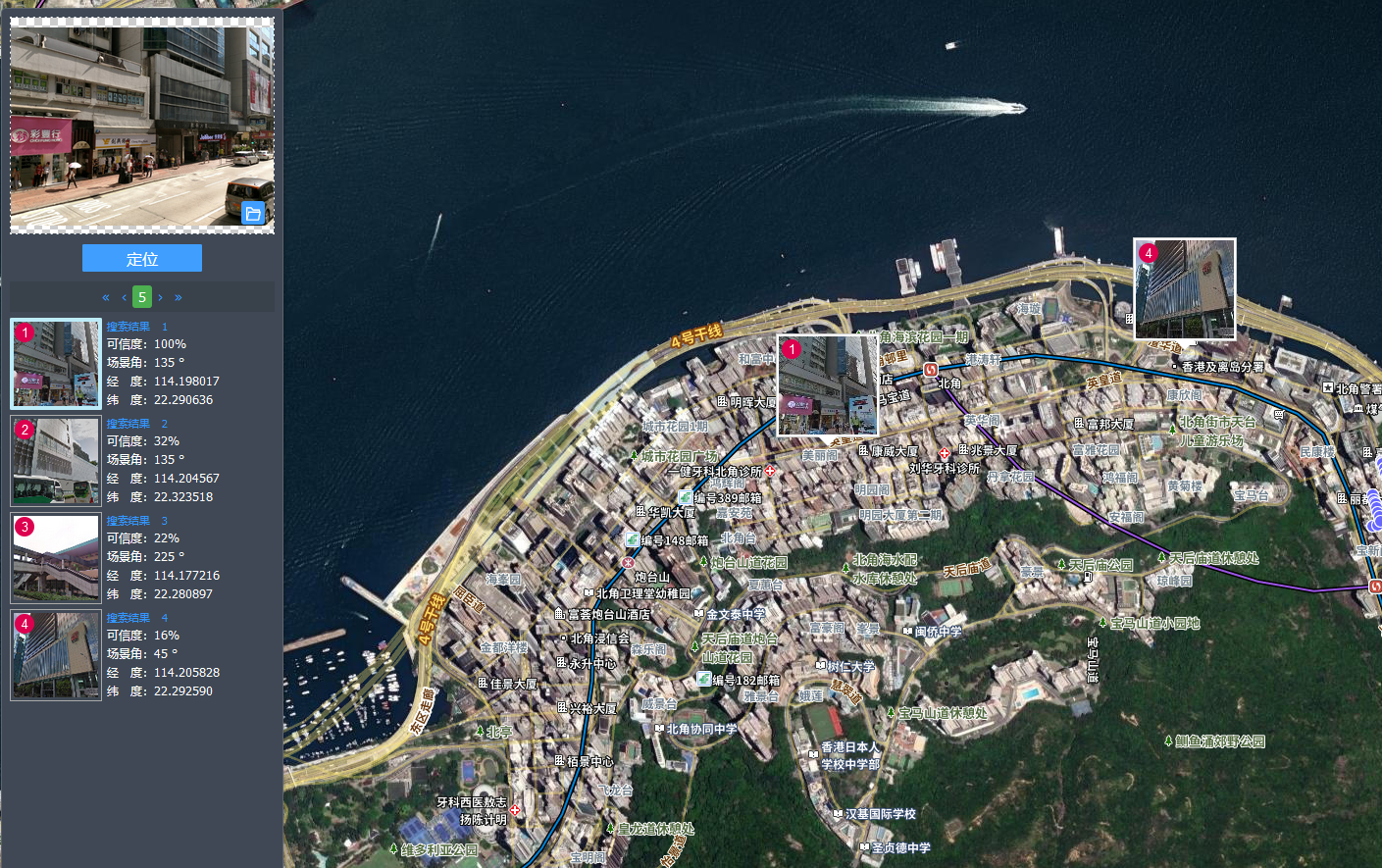1382x868 pixels.
Task: Jump to last page of results
Action: click(179, 297)
